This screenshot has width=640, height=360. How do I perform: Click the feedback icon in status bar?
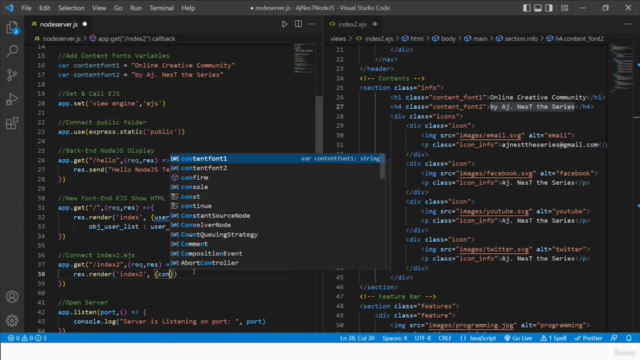click(614, 338)
